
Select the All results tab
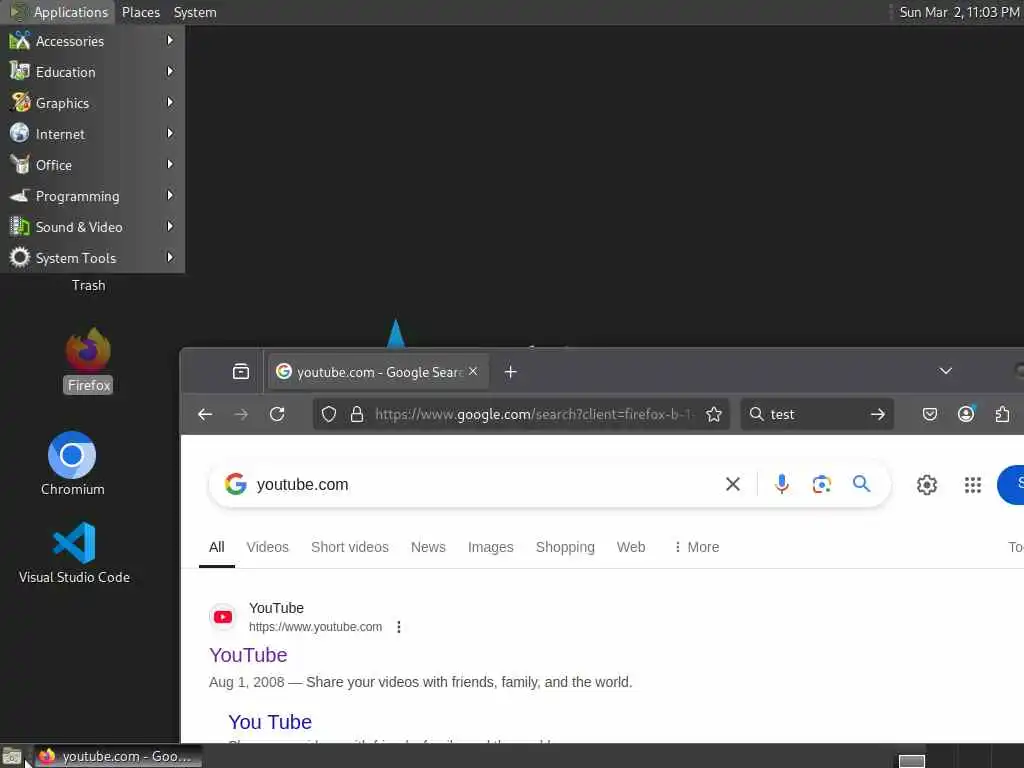217,547
